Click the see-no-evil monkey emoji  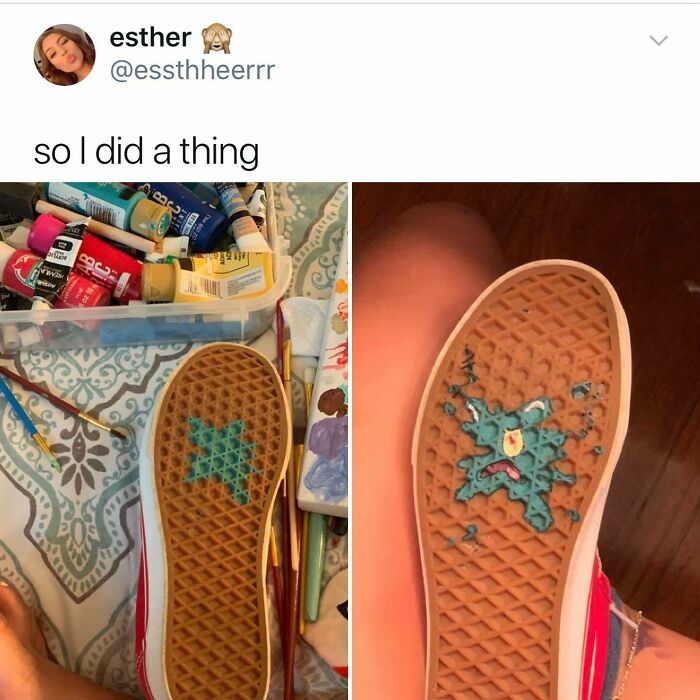[217, 38]
